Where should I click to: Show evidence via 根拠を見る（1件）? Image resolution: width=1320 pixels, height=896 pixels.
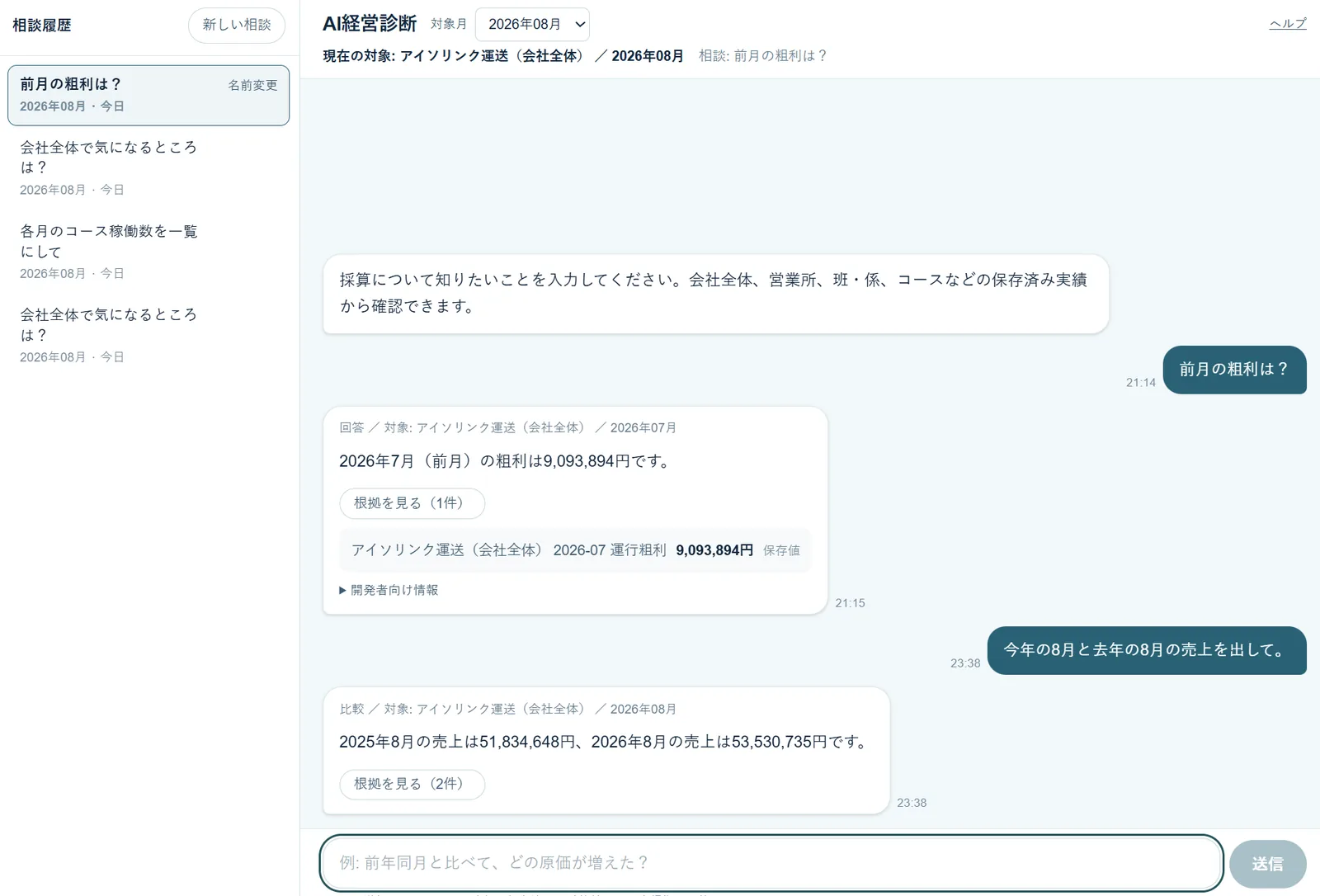412,503
